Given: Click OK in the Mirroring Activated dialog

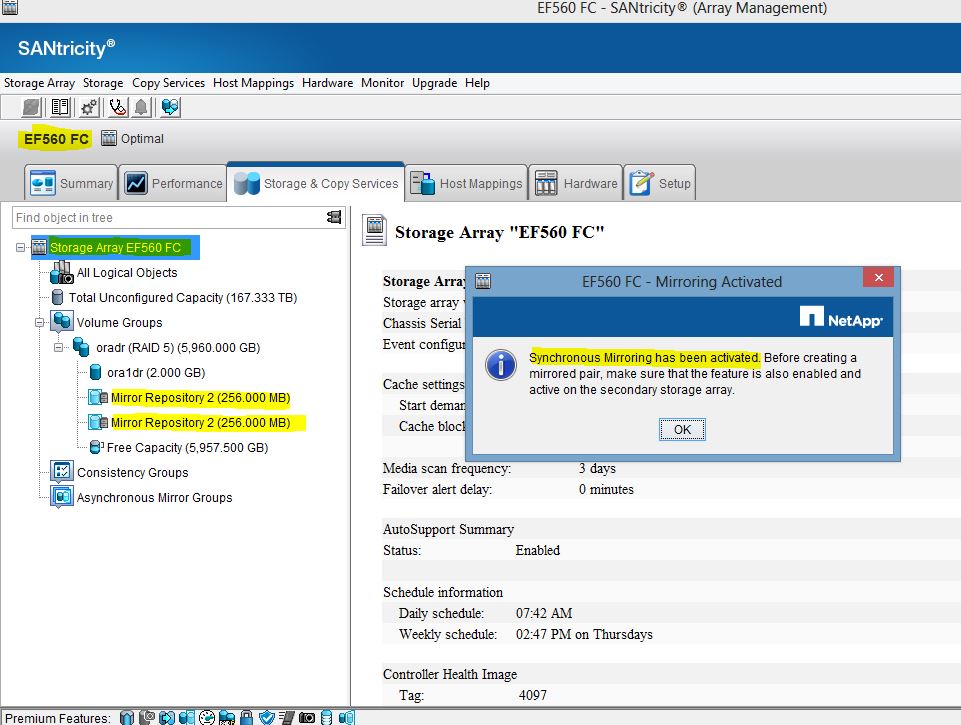Looking at the screenshot, I should [x=681, y=430].
